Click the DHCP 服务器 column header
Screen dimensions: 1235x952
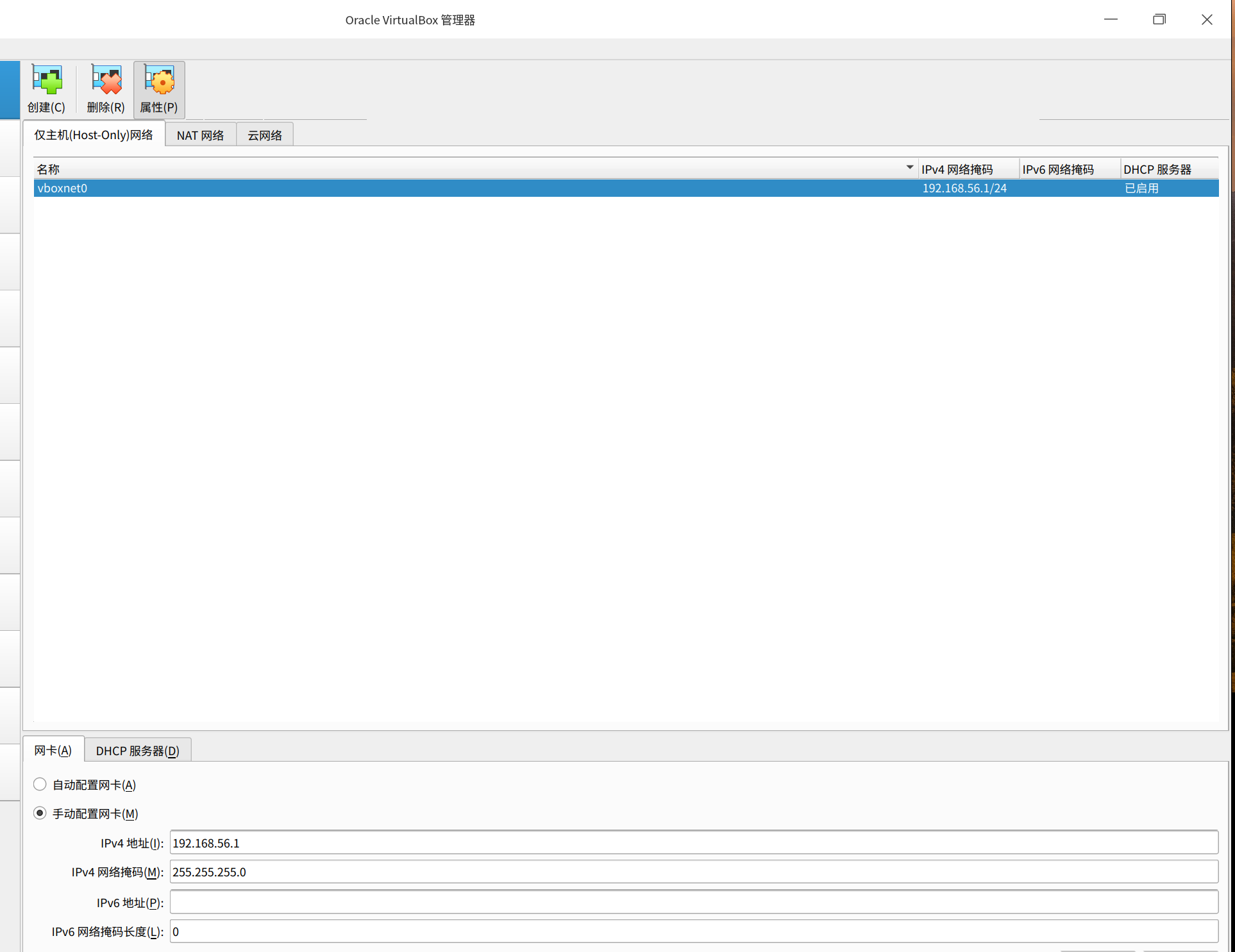(1169, 169)
